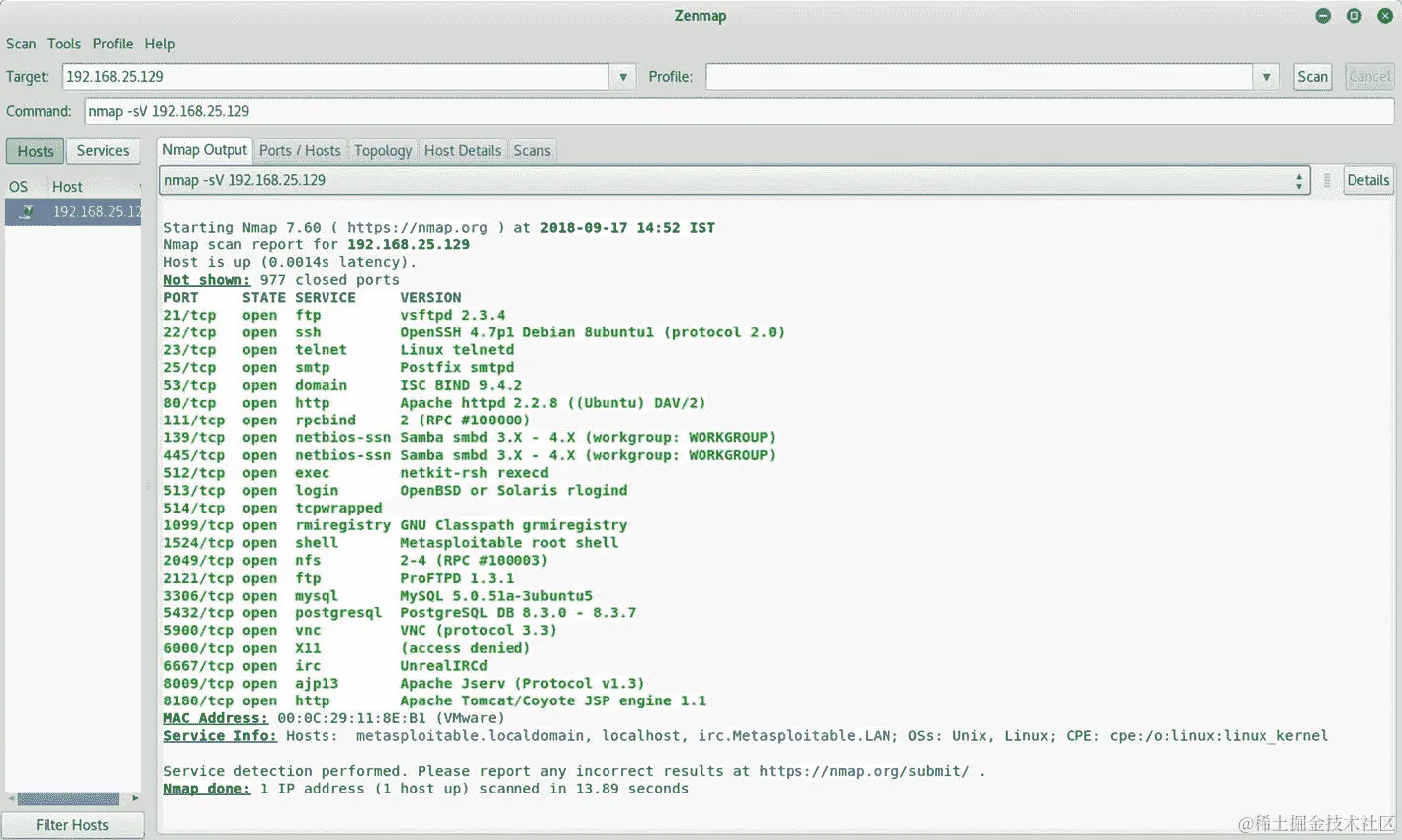Image resolution: width=1402 pixels, height=840 pixels.
Task: Sort by the Host column header
Action: pos(96,187)
